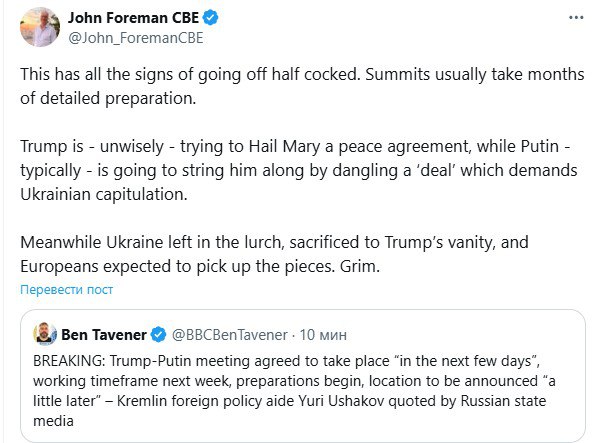The width and height of the screenshot is (601, 443).
Task: Click the 'Trump is - unwisely' paragraph
Action: pyautogui.click(x=299, y=170)
